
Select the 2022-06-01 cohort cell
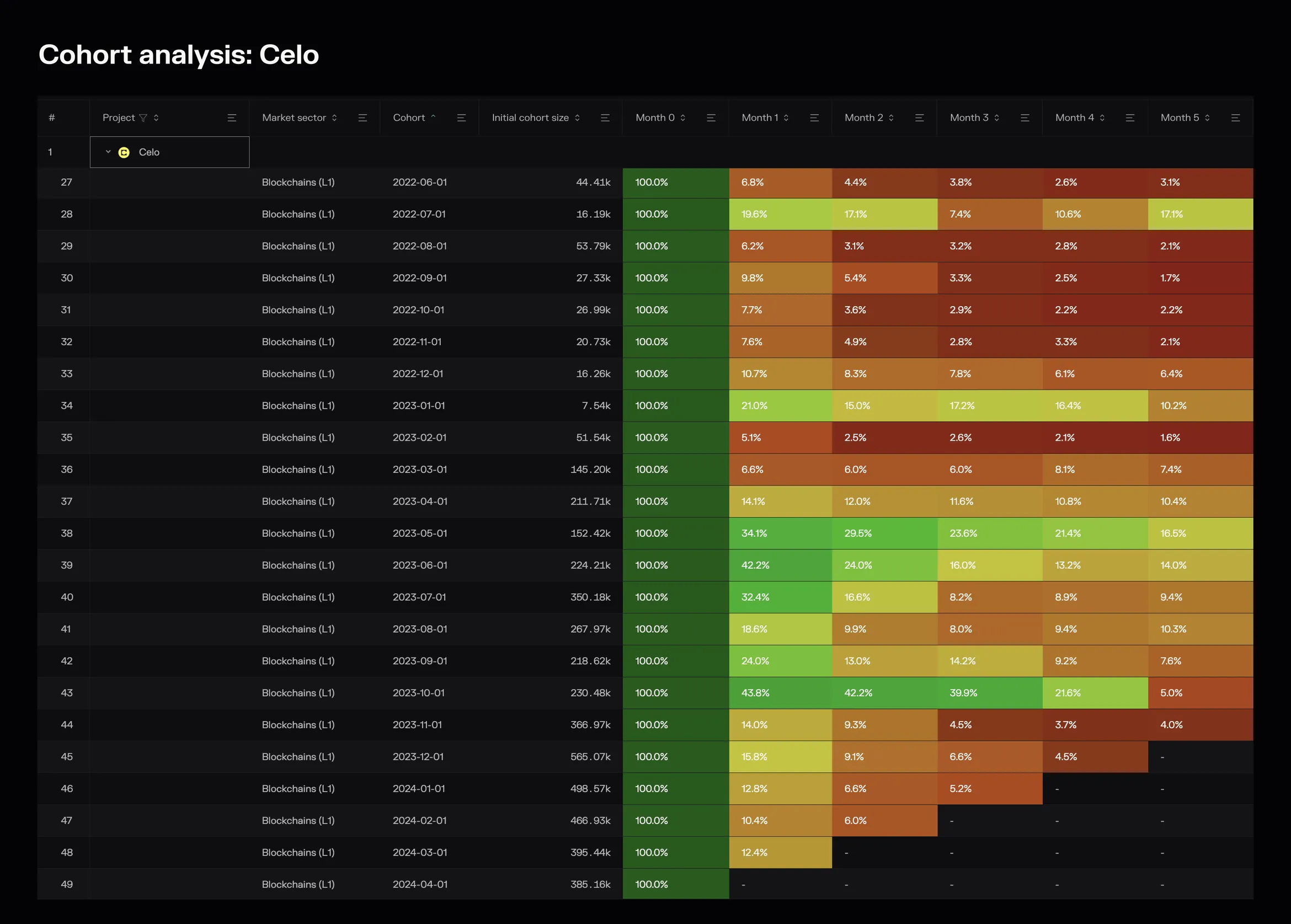[x=420, y=182]
